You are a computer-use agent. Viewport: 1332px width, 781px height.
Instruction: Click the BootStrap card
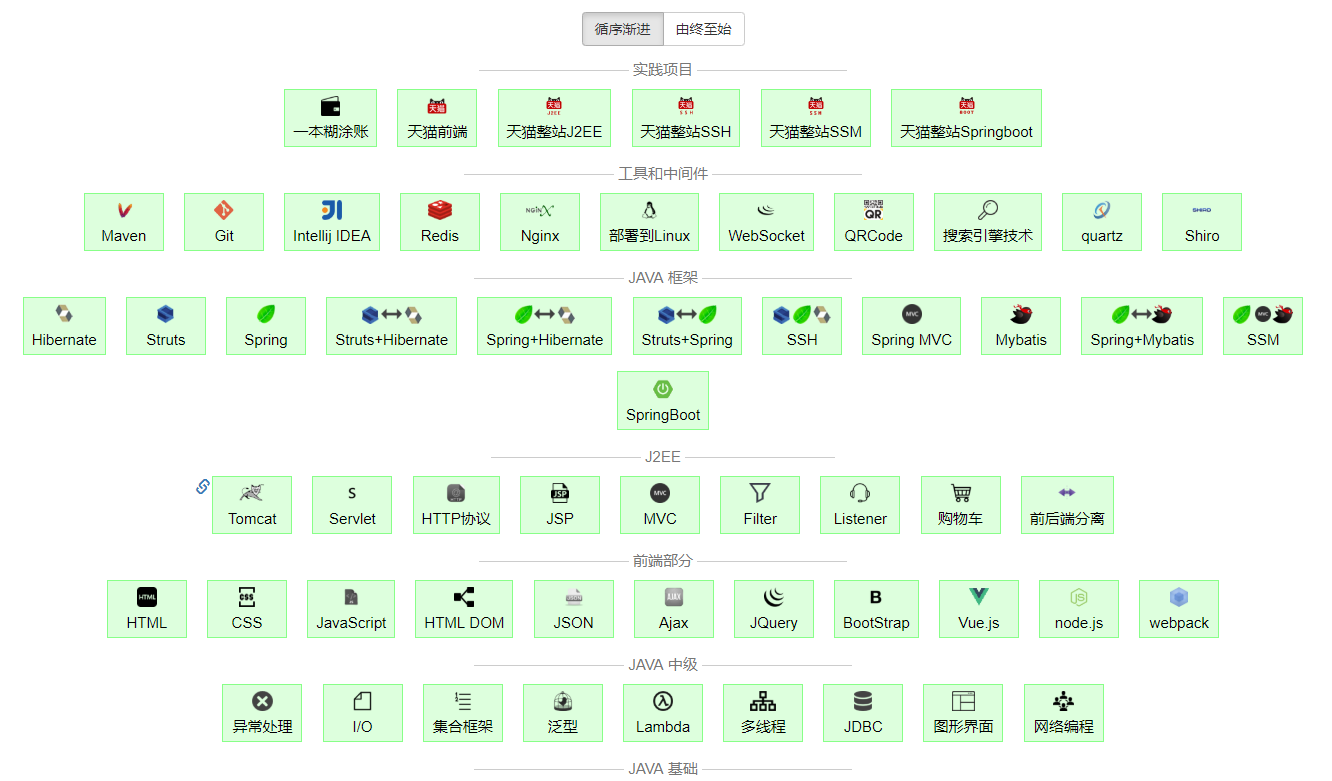click(876, 609)
